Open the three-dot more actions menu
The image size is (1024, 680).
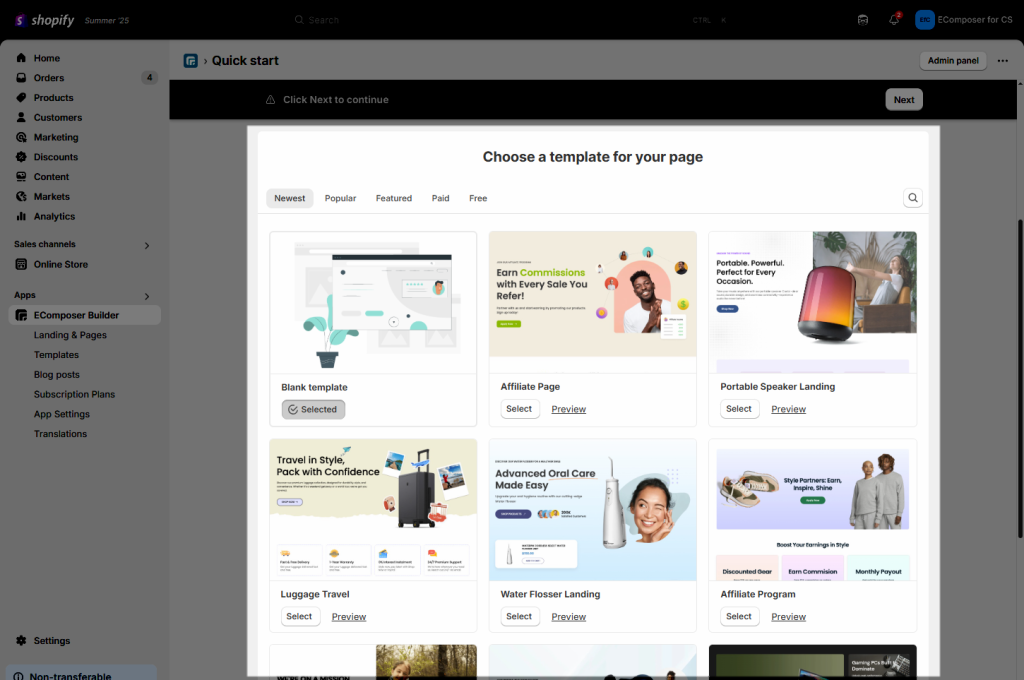click(x=1002, y=61)
